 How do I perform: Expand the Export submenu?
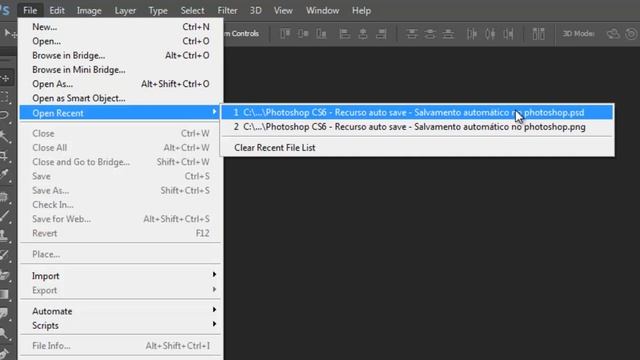(x=120, y=290)
